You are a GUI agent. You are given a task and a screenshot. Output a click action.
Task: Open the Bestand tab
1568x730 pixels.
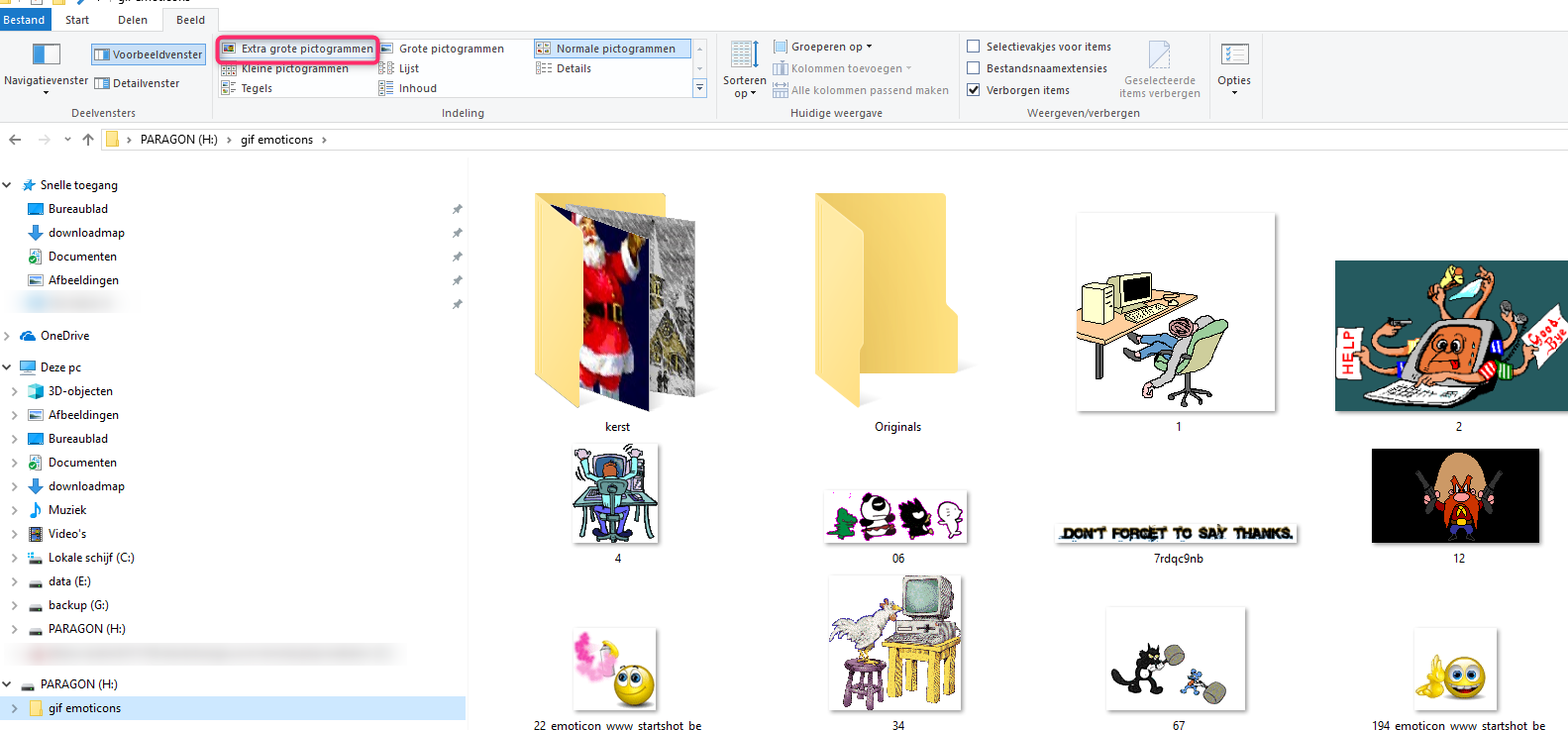[24, 20]
